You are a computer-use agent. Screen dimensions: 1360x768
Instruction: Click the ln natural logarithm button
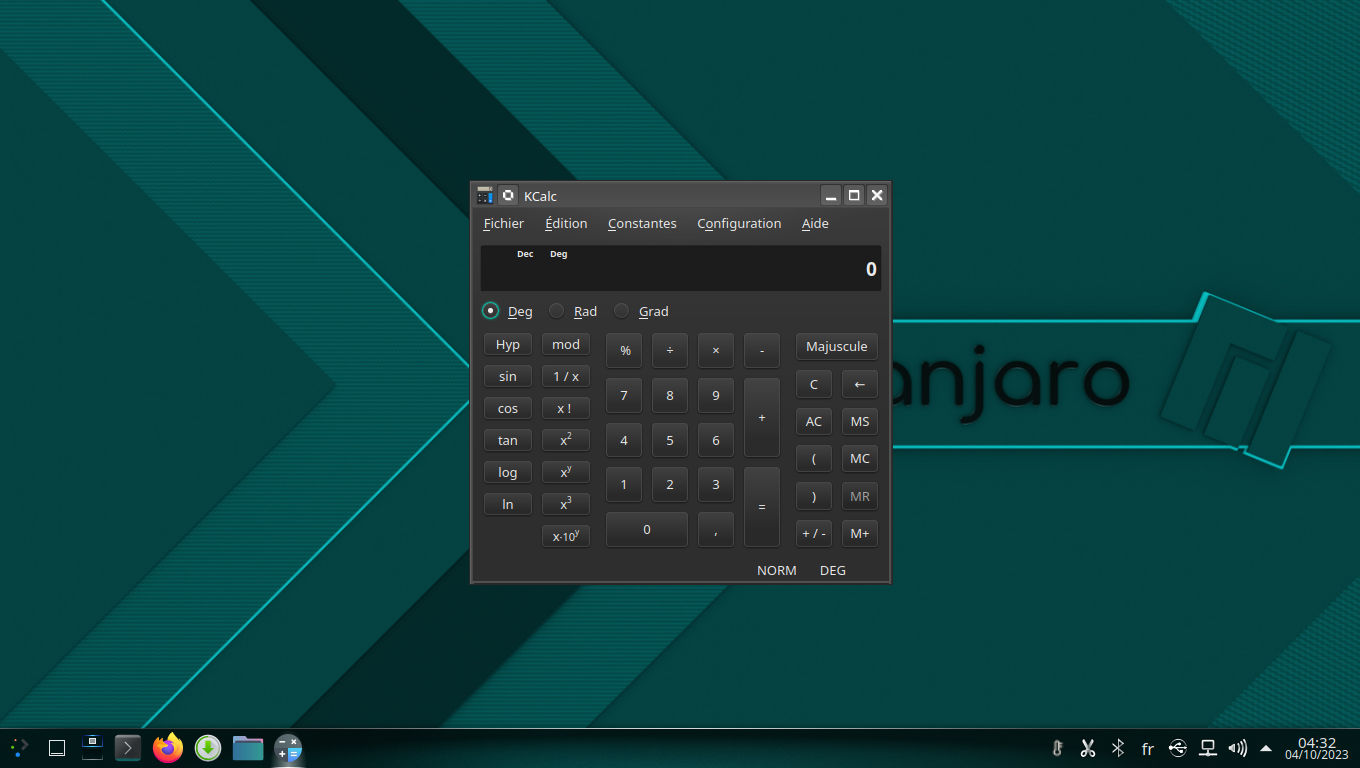[x=508, y=504]
